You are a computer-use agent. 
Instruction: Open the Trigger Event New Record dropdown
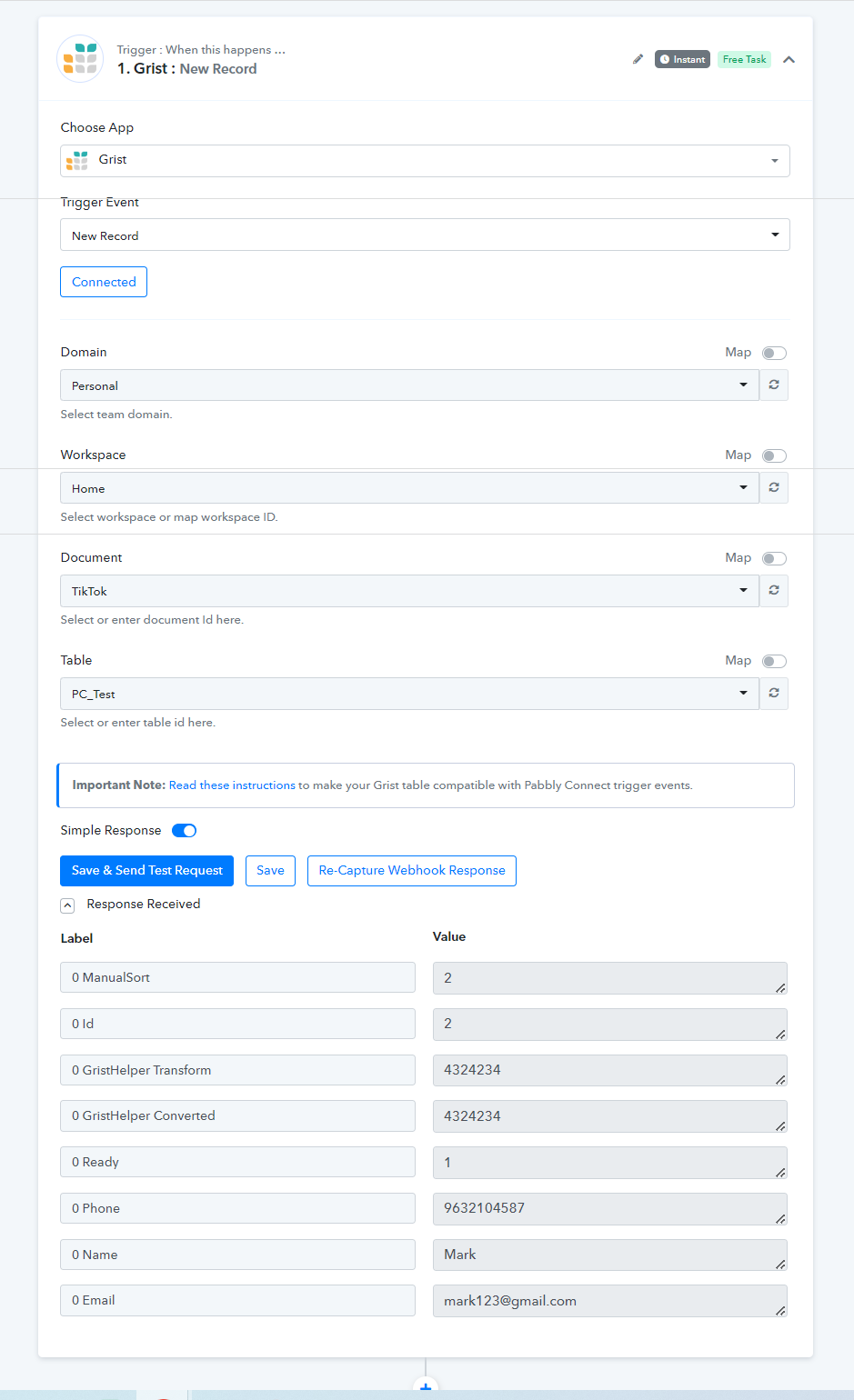click(425, 235)
